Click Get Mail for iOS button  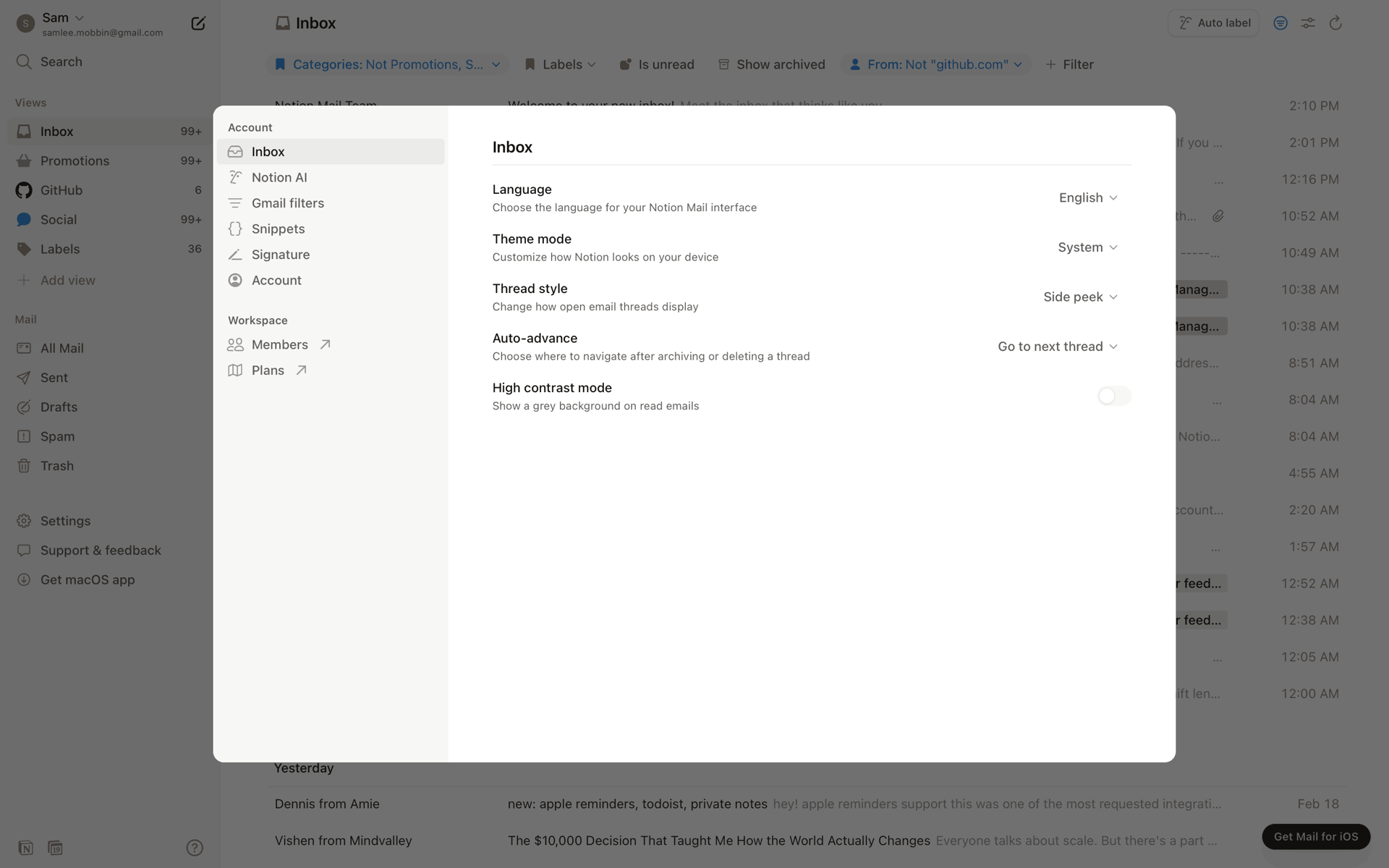click(x=1316, y=837)
